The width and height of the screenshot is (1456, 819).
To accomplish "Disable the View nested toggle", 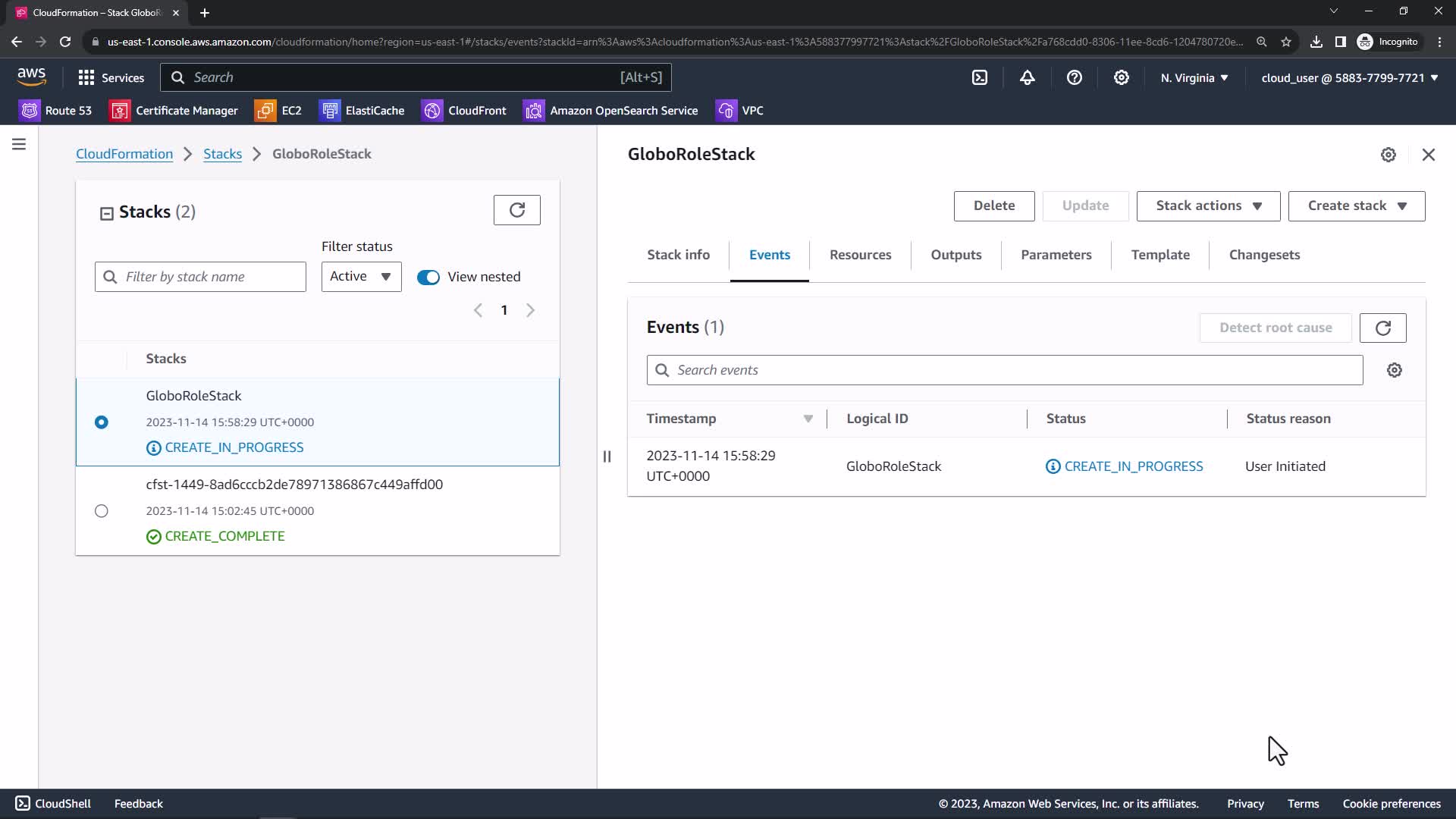I will [x=428, y=278].
